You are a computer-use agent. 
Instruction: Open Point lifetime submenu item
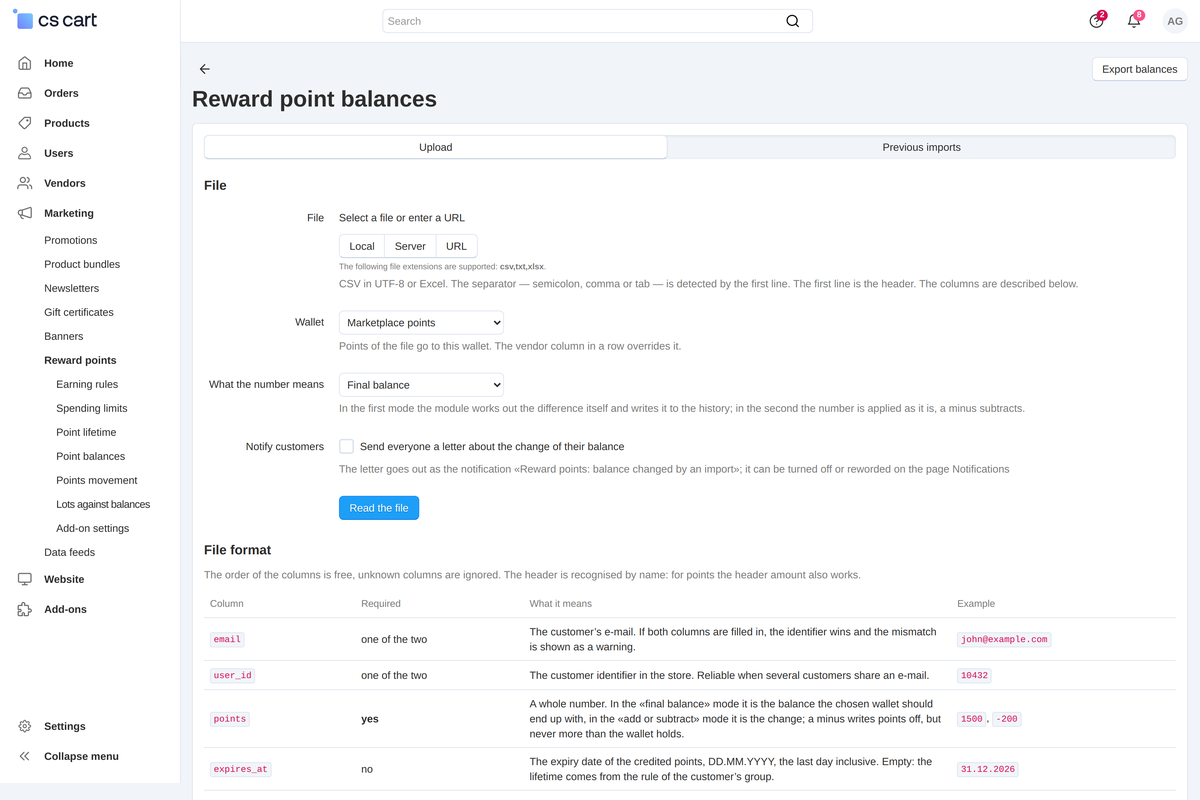click(86, 432)
